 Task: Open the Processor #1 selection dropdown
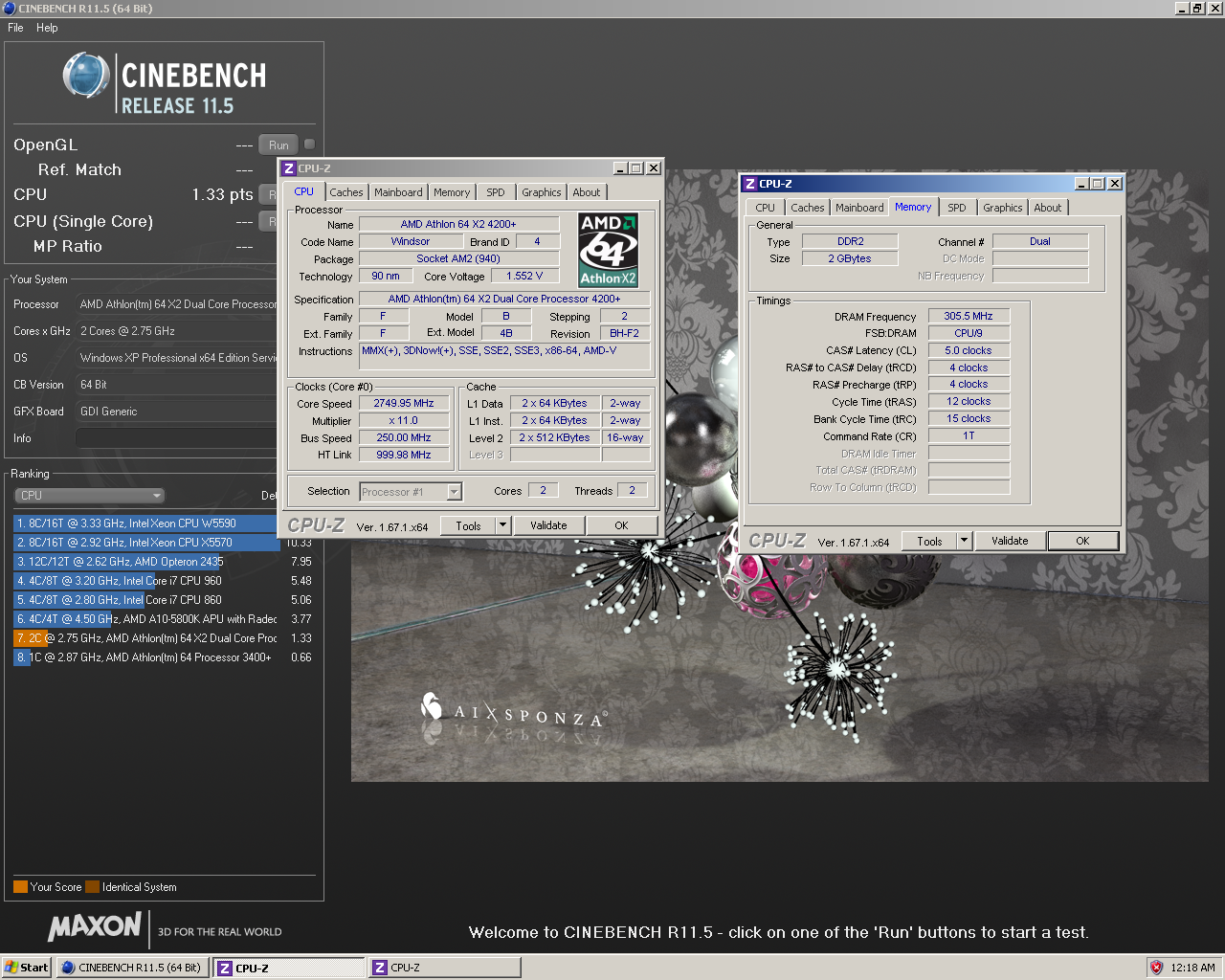point(411,492)
